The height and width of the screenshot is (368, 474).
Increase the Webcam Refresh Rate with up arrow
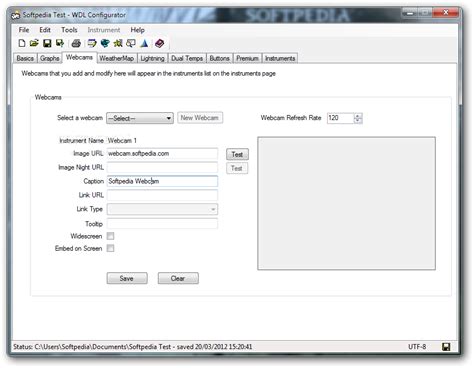(x=358, y=115)
